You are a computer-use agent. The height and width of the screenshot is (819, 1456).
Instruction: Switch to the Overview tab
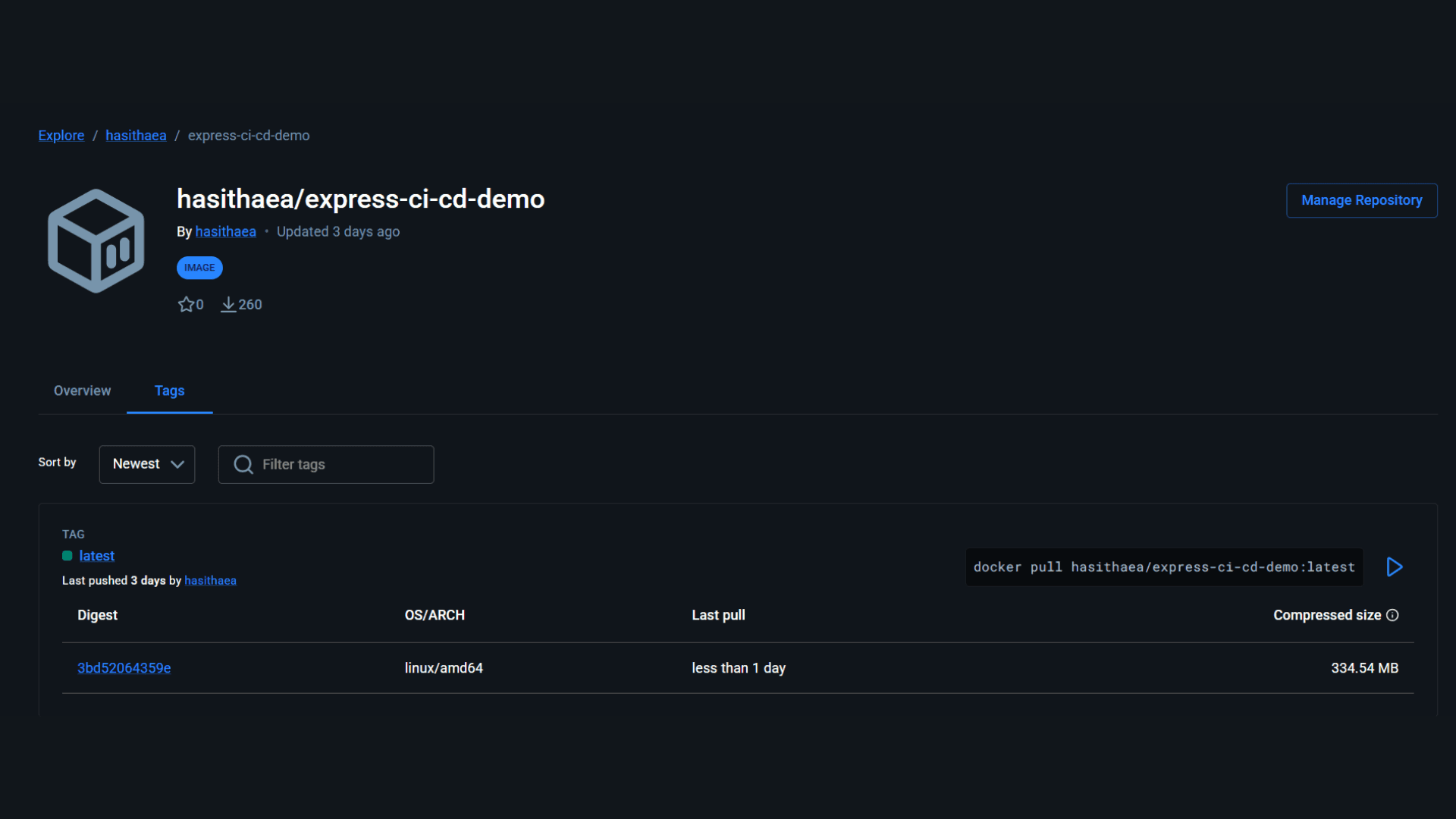(x=82, y=391)
